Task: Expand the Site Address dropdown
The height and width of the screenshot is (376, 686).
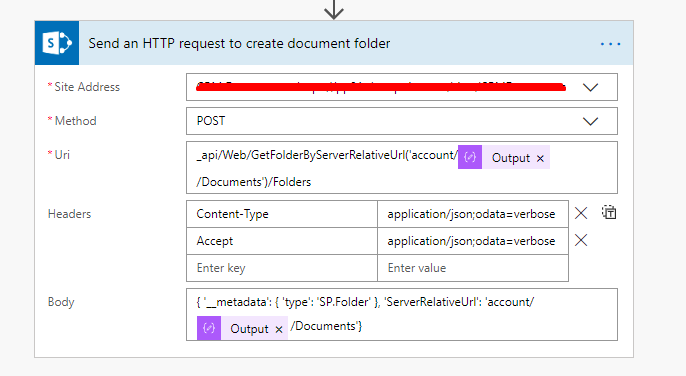Action: pyautogui.click(x=590, y=88)
